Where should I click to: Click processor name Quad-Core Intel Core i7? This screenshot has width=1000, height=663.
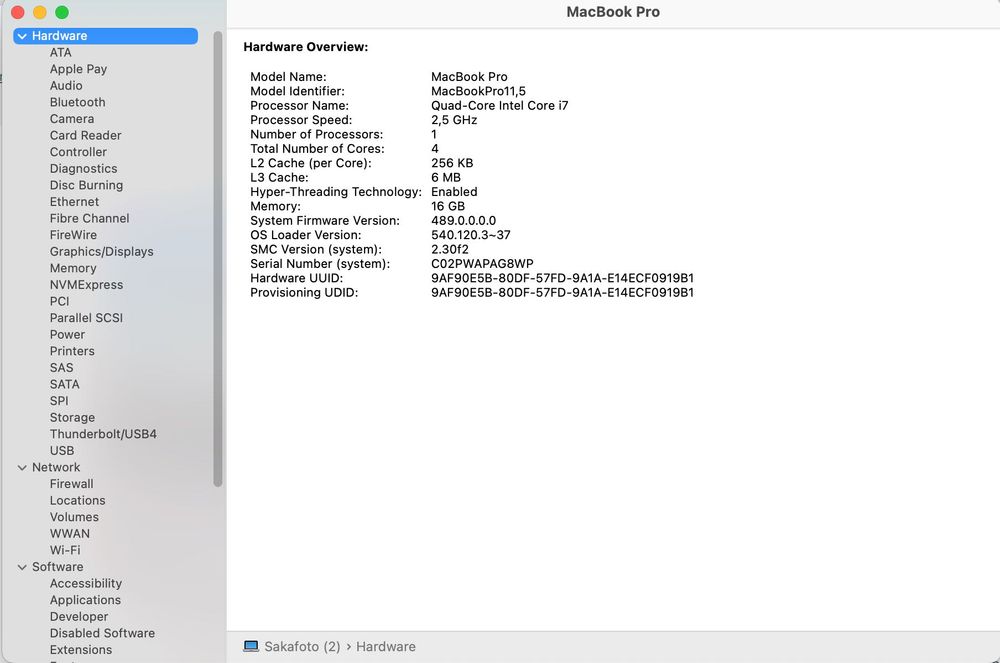[x=499, y=106]
